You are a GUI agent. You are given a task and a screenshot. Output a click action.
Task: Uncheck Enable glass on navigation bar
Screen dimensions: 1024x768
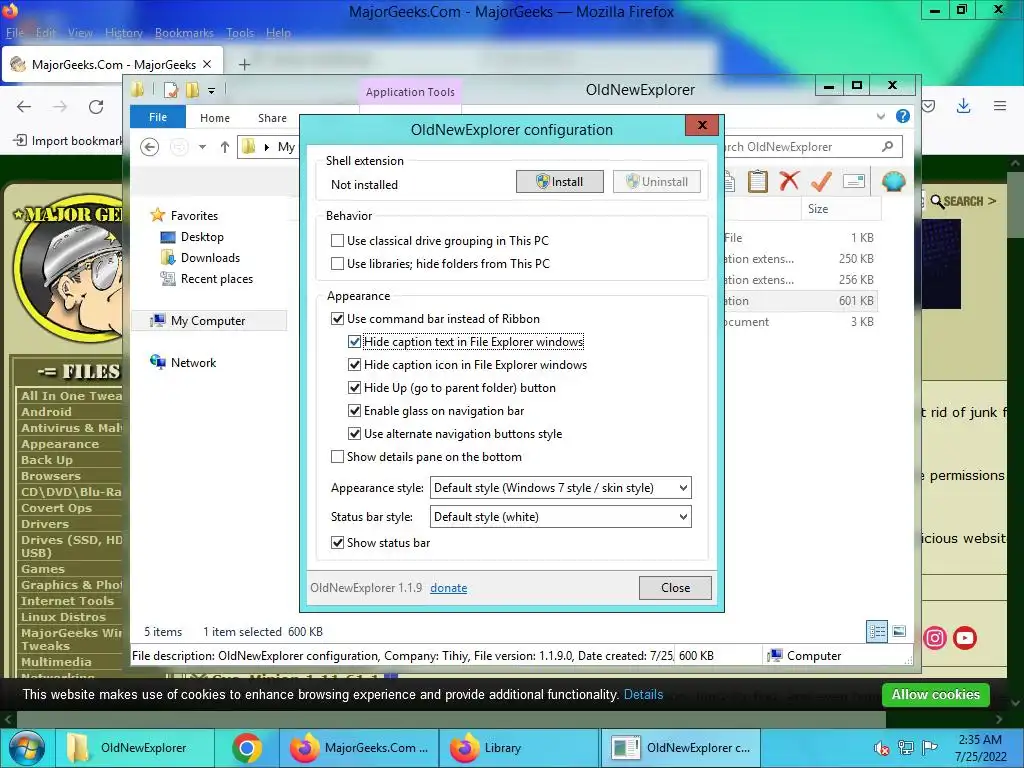click(x=354, y=410)
